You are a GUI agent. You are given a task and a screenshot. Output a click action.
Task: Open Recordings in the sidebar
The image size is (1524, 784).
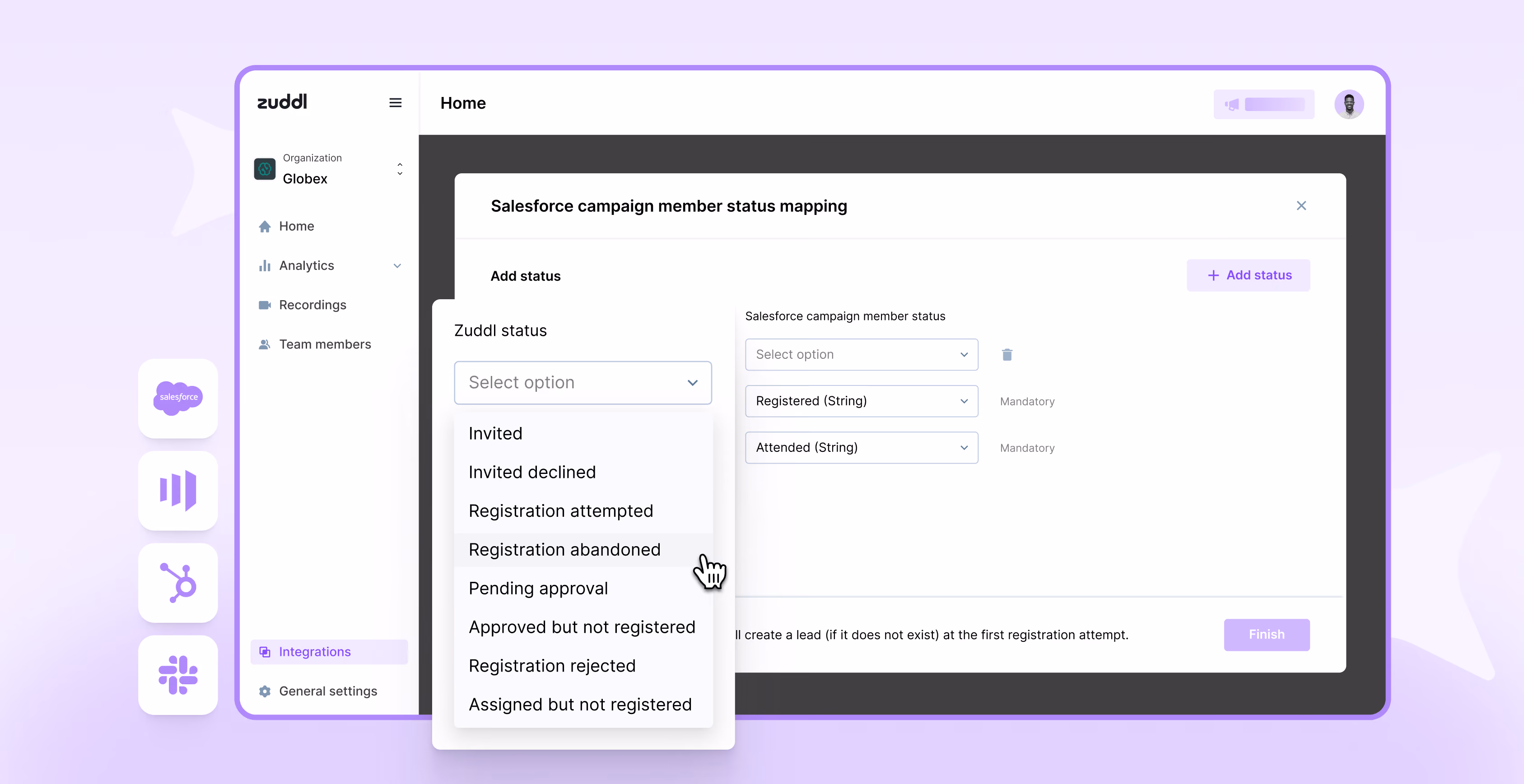click(x=329, y=305)
